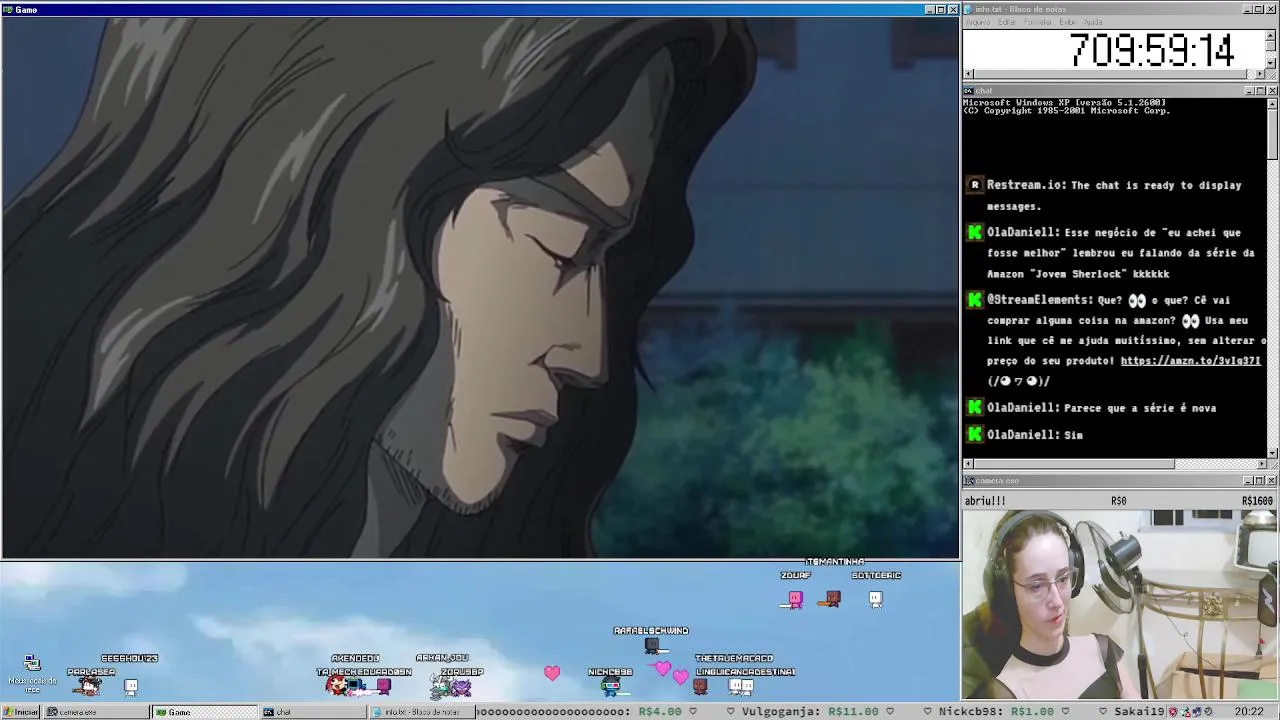This screenshot has height=720, width=1280.
Task: Activate the chat taskbar button
Action: coord(313,712)
